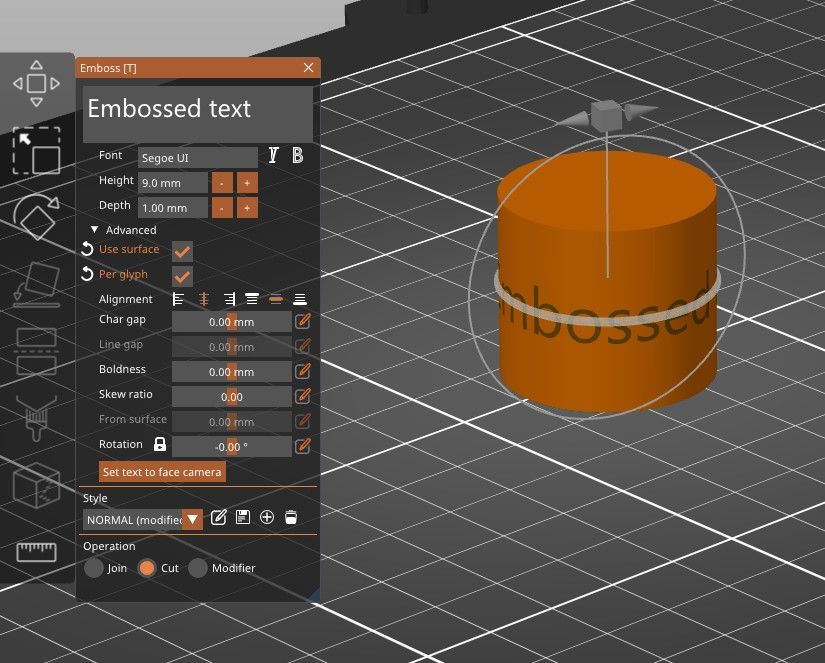Select the Move tool in left toolbar
The width and height of the screenshot is (825, 663).
pos(36,84)
